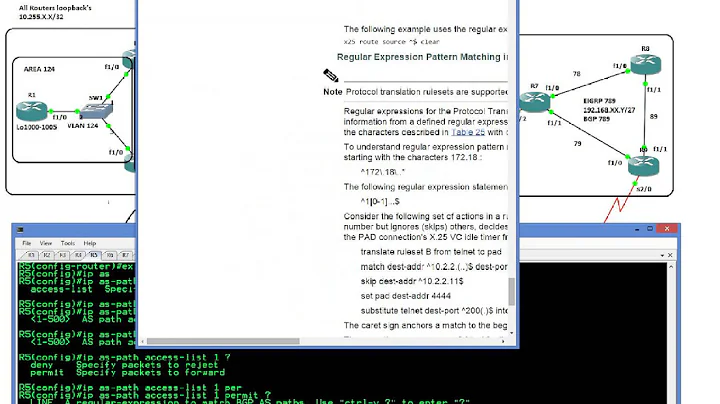Click the terminal scrollbar up arrow
This screenshot has width=720, height=404.
tap(671, 266)
